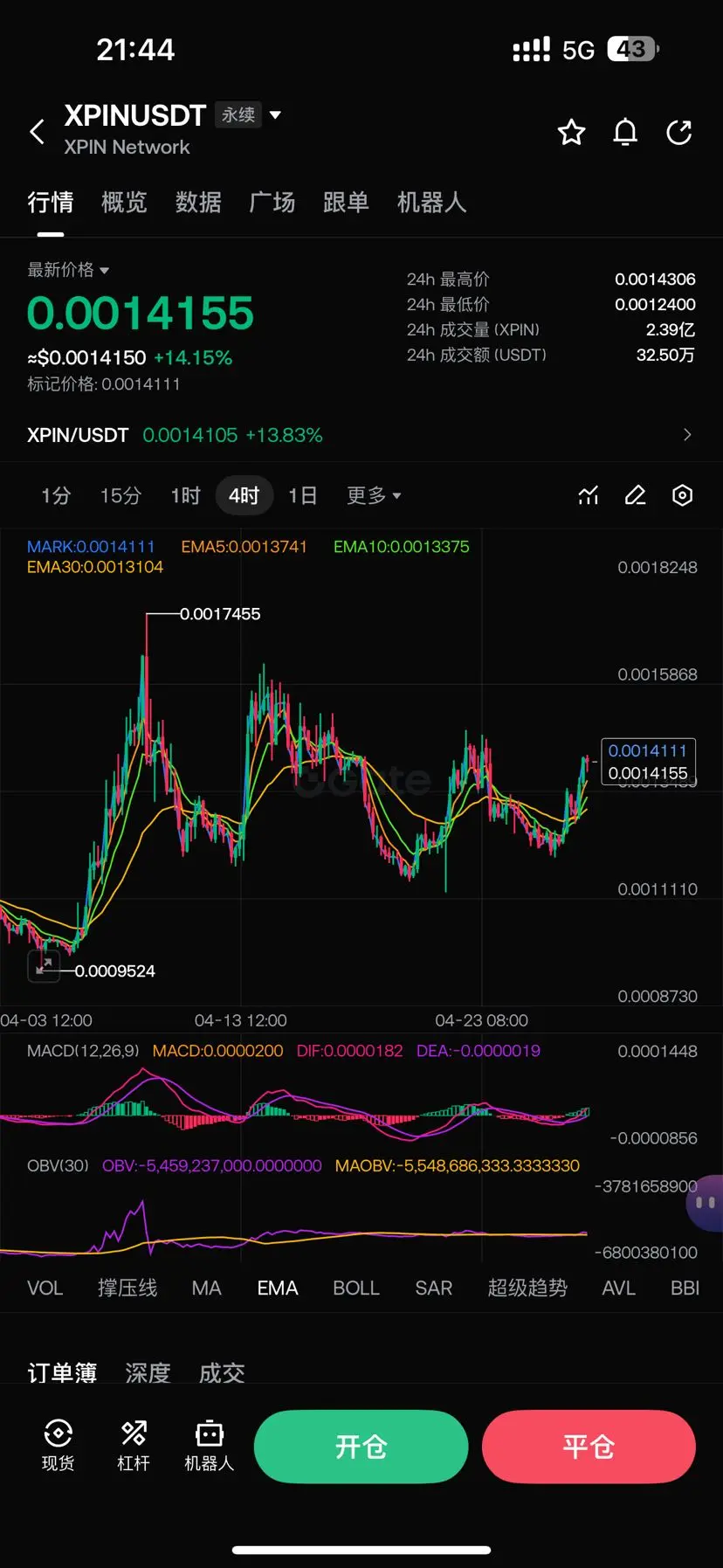Tap 24h 最低价 value 0.0012400
This screenshot has height=1568, width=723.
pos(655,305)
